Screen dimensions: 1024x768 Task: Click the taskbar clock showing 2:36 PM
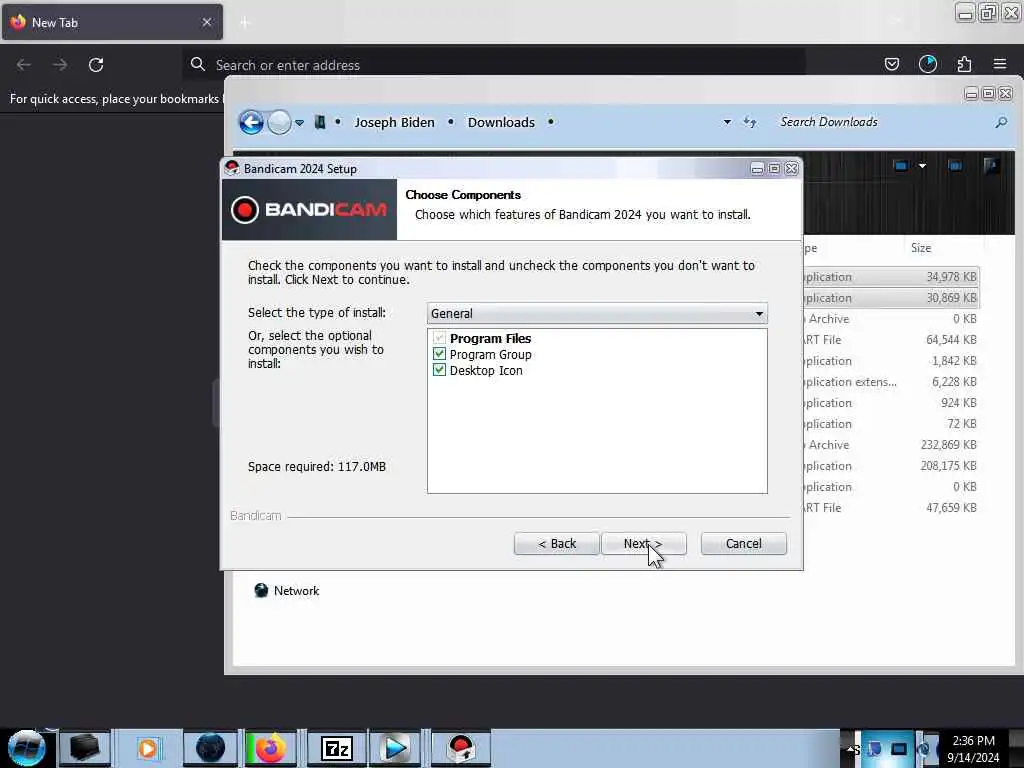(973, 749)
